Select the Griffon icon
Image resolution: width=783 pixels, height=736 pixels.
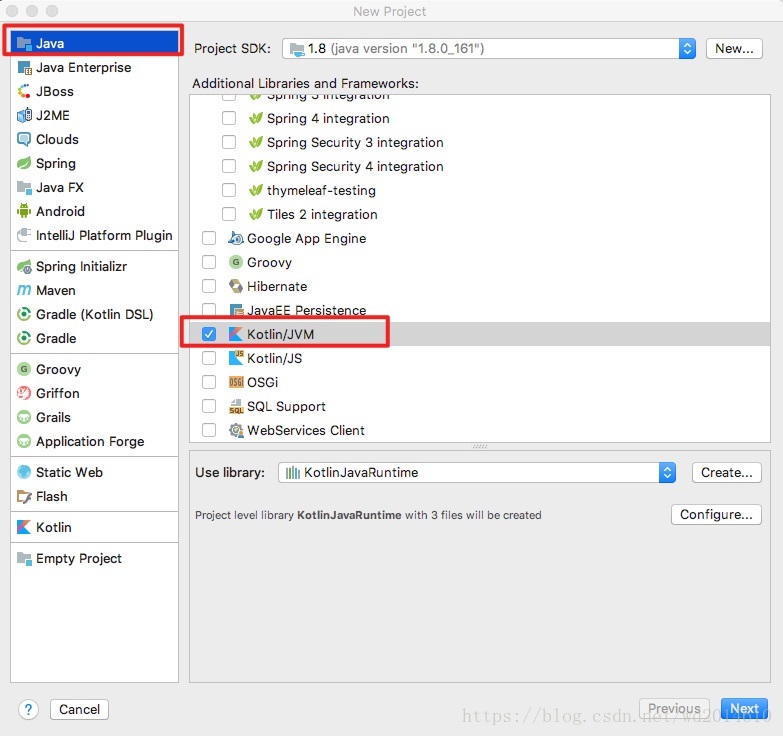[24, 393]
